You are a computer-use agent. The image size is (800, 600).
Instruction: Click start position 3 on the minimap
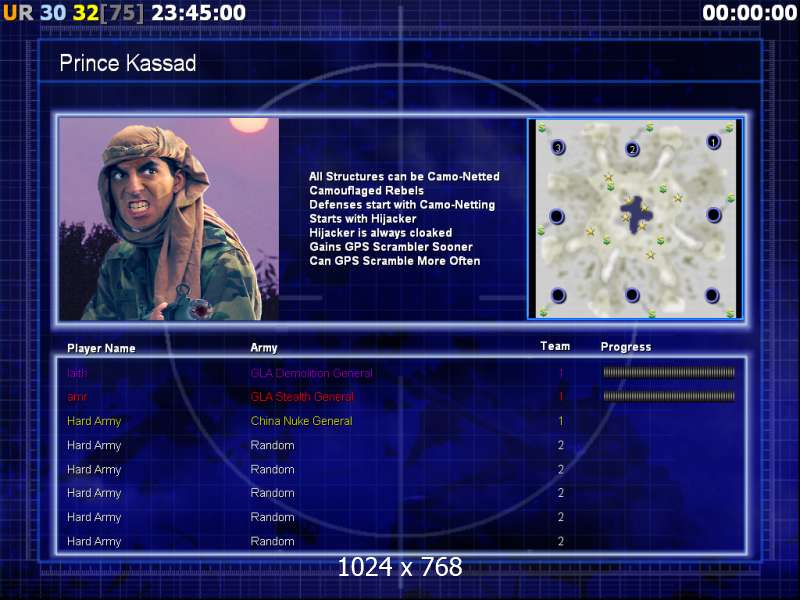pos(558,147)
